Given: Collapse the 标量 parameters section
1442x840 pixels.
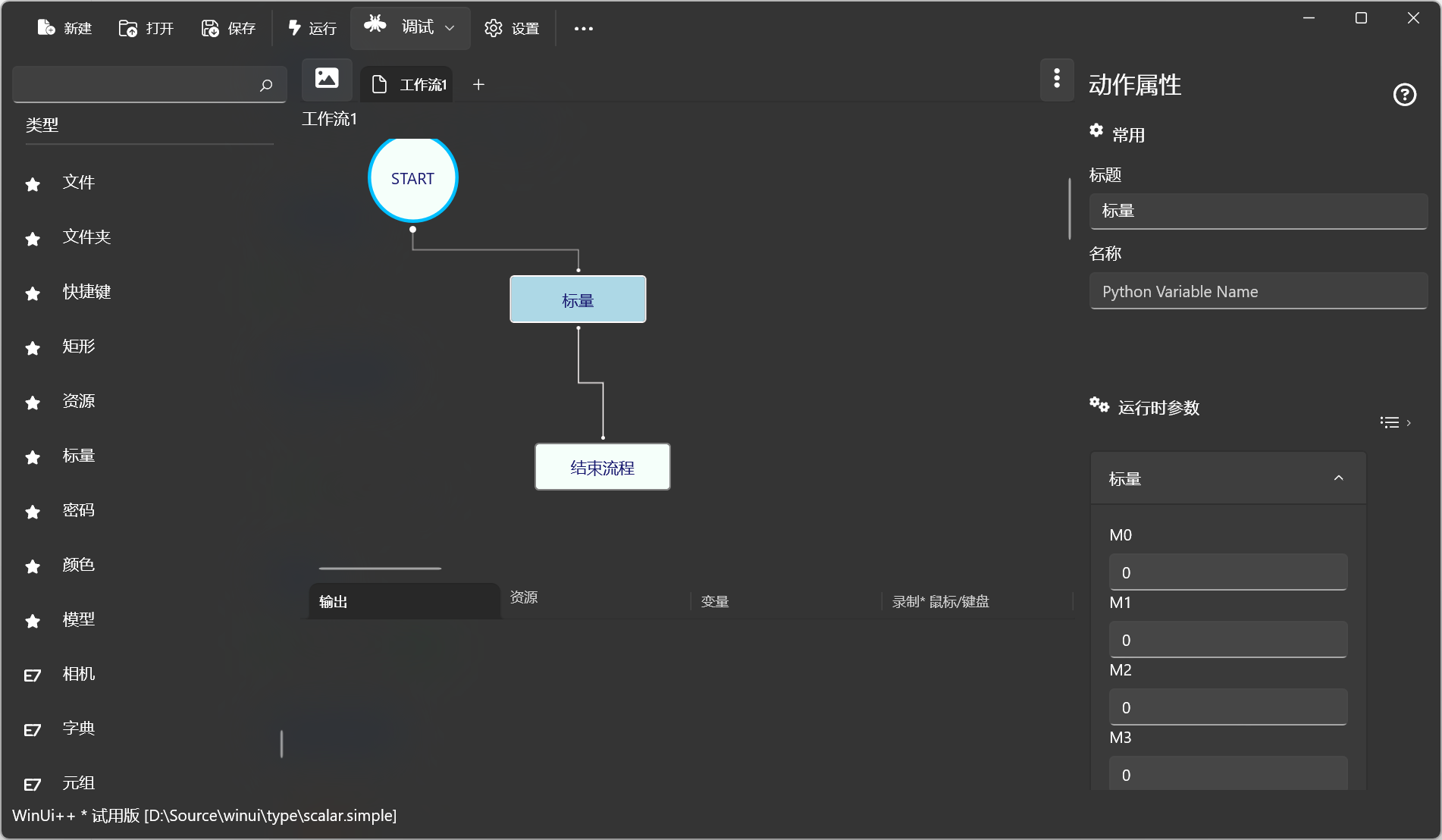Looking at the screenshot, I should pyautogui.click(x=1338, y=478).
